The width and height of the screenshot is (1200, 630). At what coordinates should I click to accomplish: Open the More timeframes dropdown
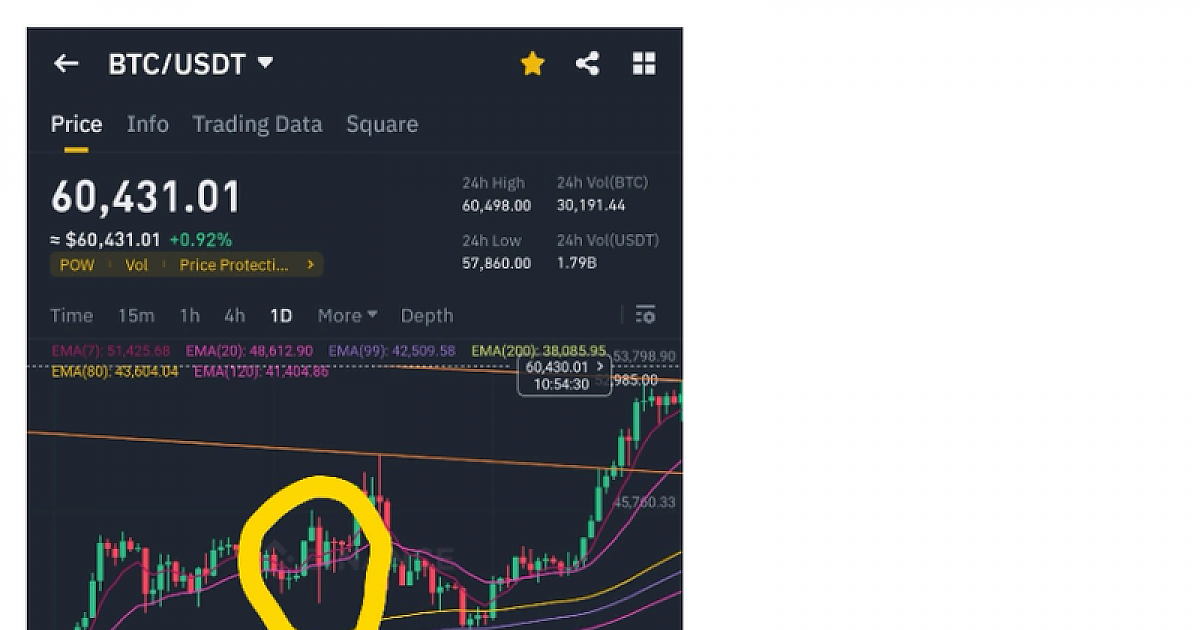pos(347,315)
